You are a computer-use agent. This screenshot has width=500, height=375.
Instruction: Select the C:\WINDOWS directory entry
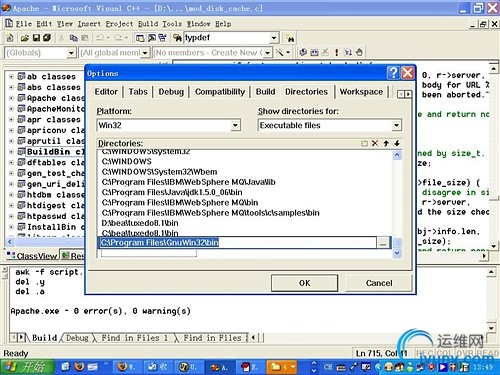(127, 162)
